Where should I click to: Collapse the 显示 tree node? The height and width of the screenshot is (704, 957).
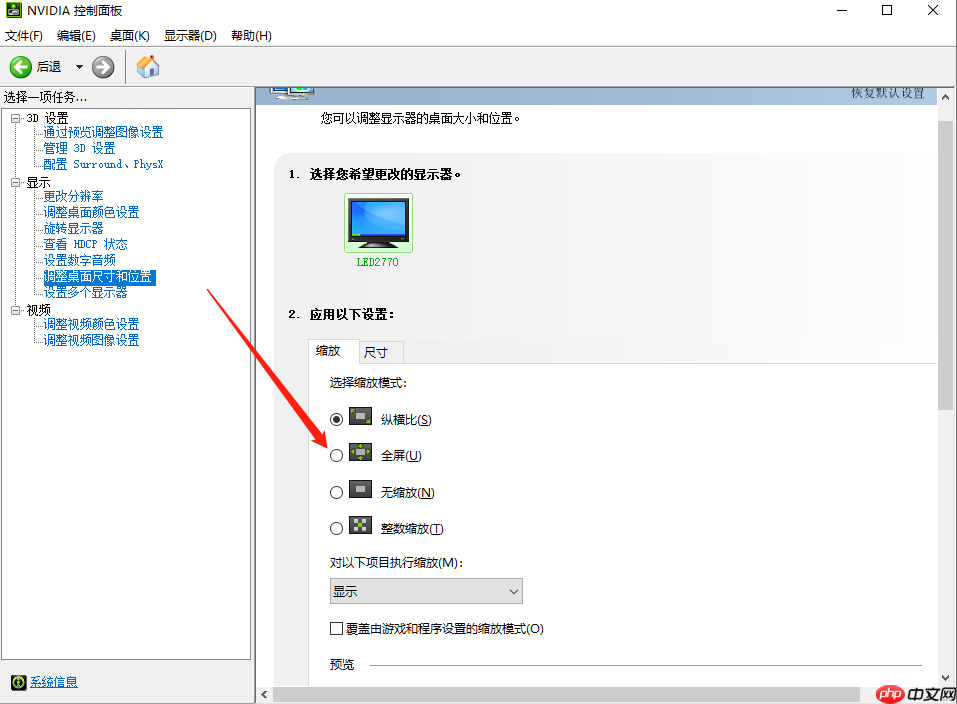coord(15,182)
